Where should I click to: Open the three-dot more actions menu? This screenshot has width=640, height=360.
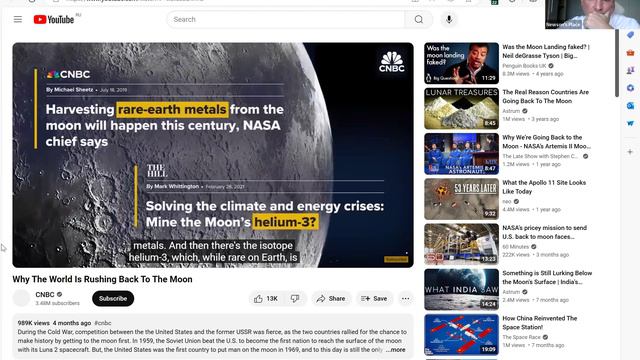pyautogui.click(x=405, y=299)
